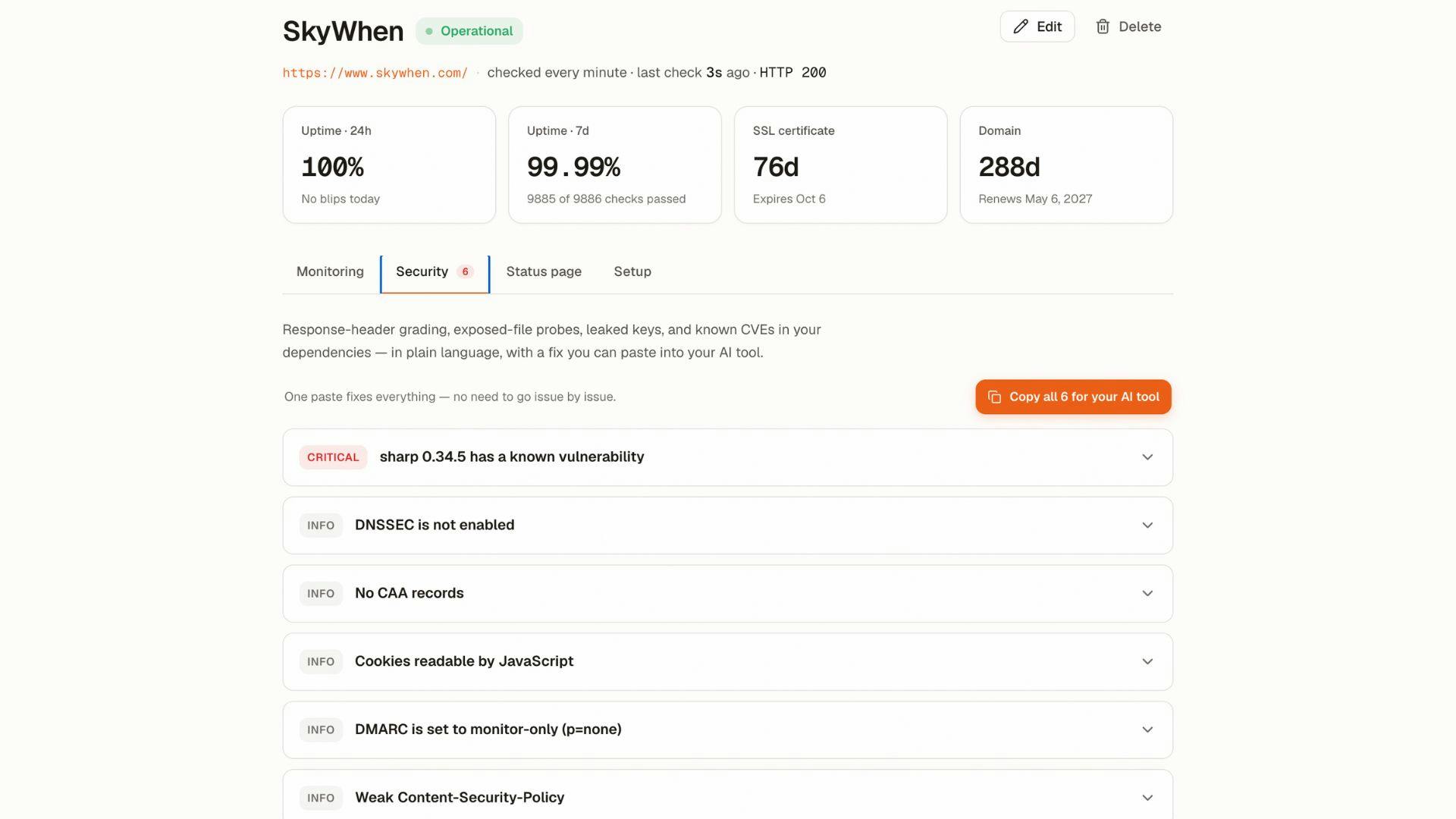Click the INFO badge beside Weak Content-Security-Policy

coord(321,798)
